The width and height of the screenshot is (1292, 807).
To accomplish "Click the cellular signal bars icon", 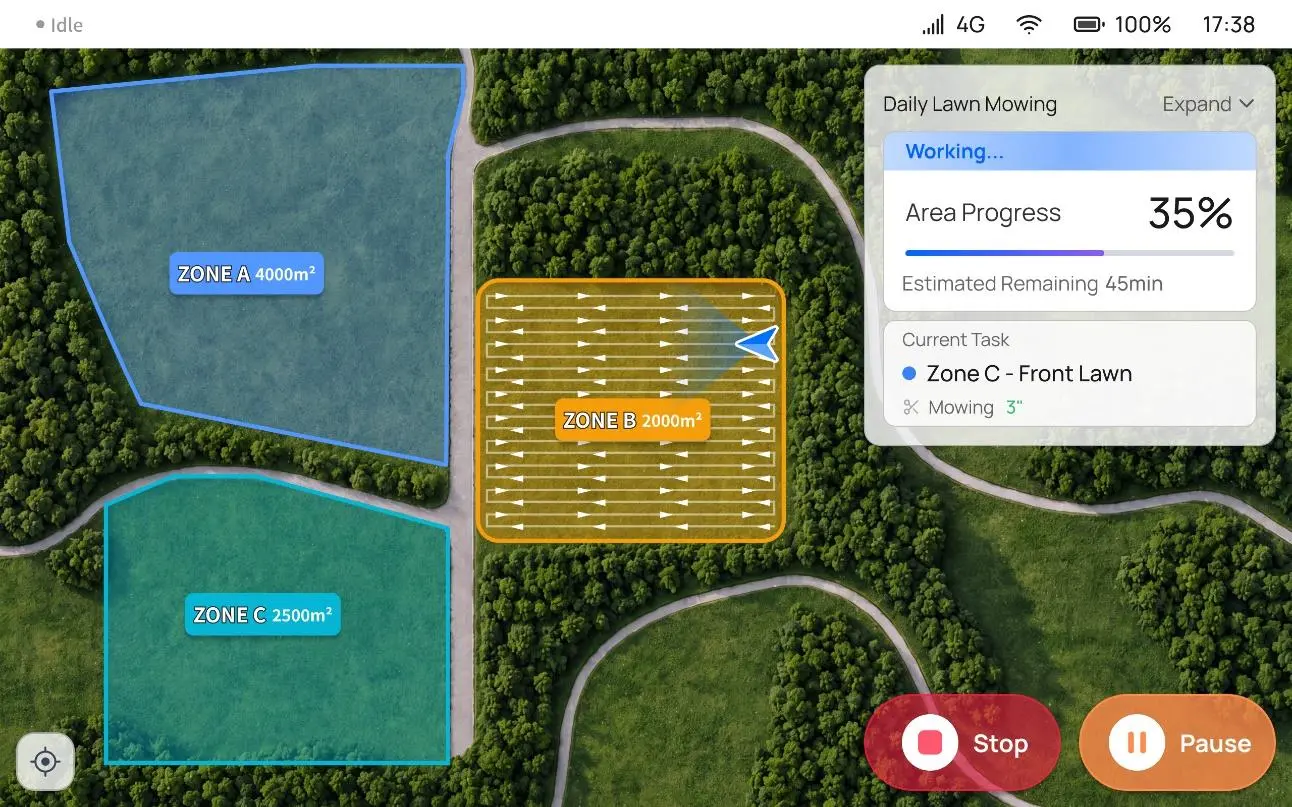I will click(933, 25).
